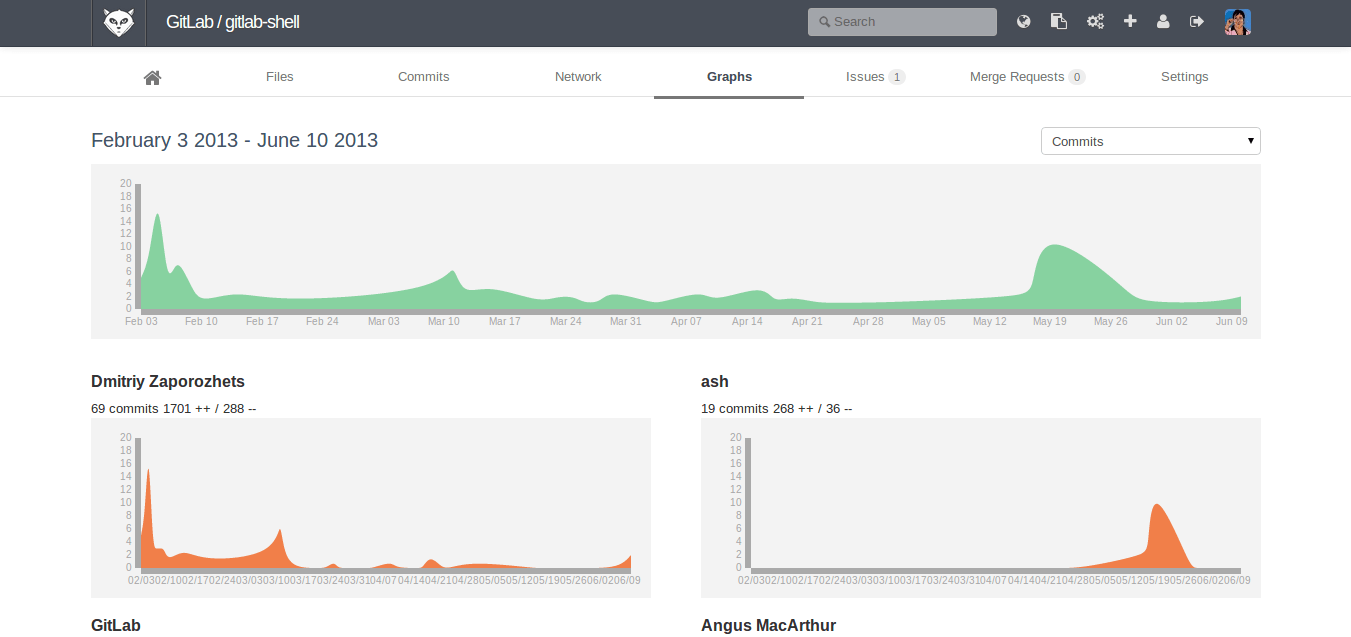The image size is (1351, 637).
Task: Go to the Settings tab
Action: point(1184,77)
